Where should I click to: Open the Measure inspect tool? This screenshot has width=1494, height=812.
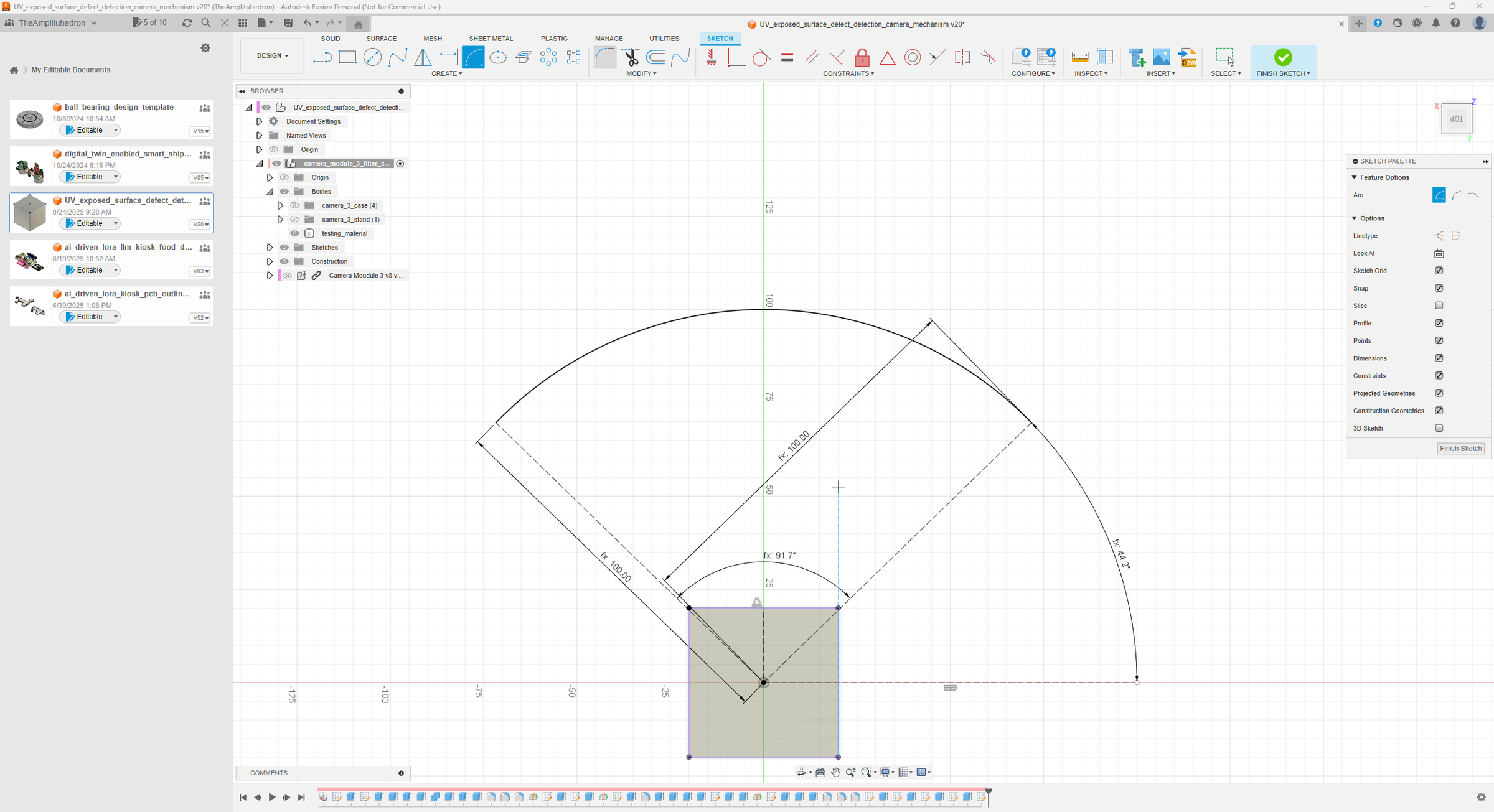tap(1080, 58)
